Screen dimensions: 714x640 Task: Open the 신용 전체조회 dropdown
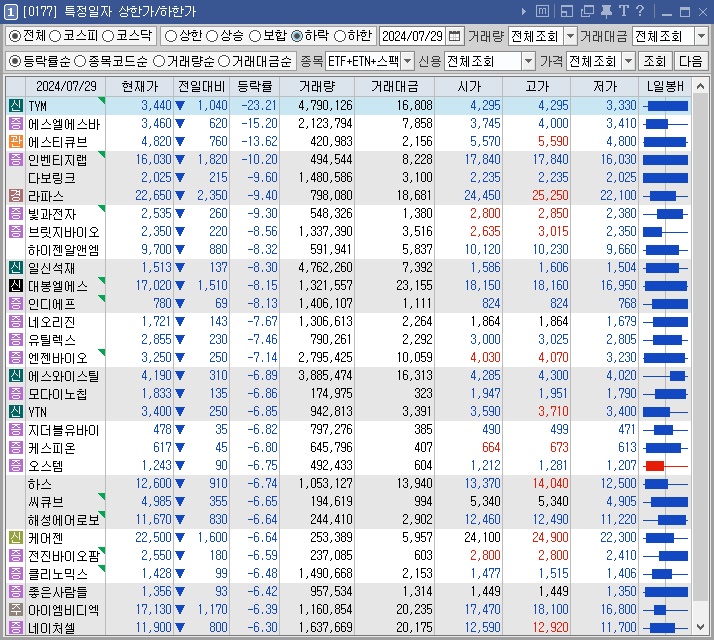(x=528, y=61)
